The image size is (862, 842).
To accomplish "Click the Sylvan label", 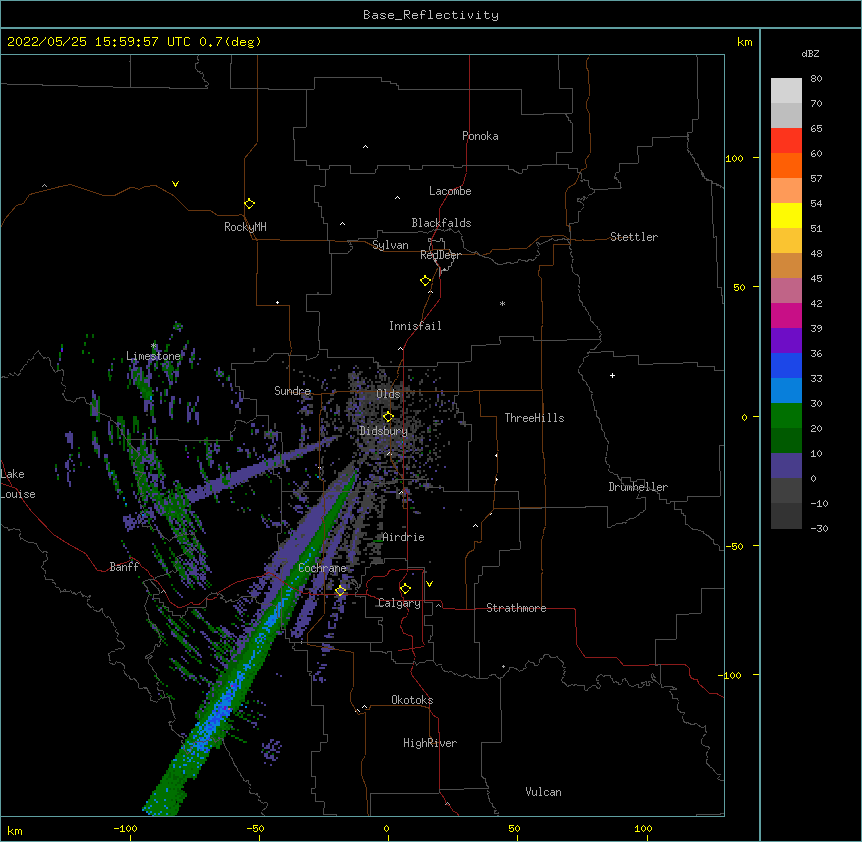I will [x=390, y=245].
